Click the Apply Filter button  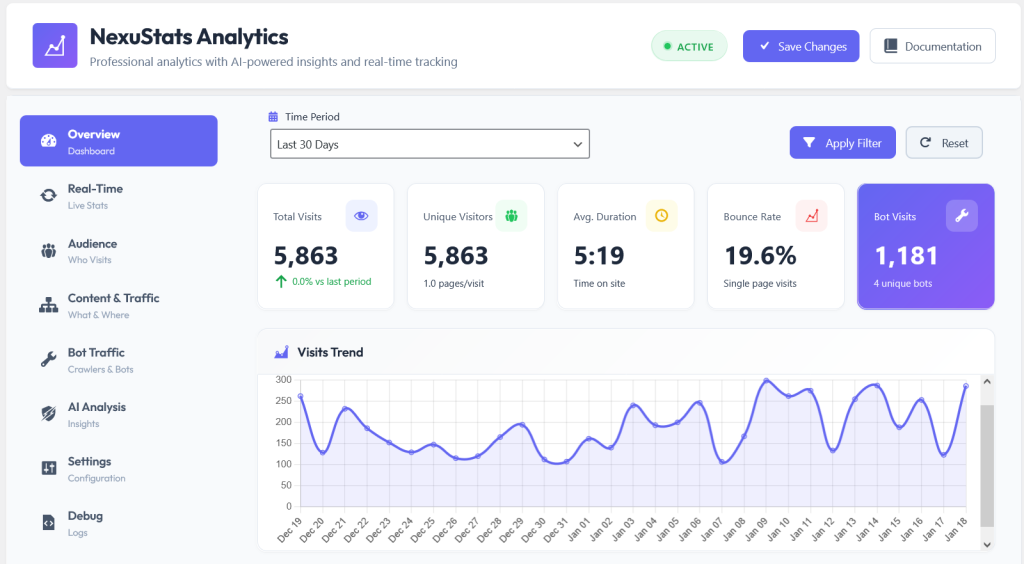click(x=842, y=143)
